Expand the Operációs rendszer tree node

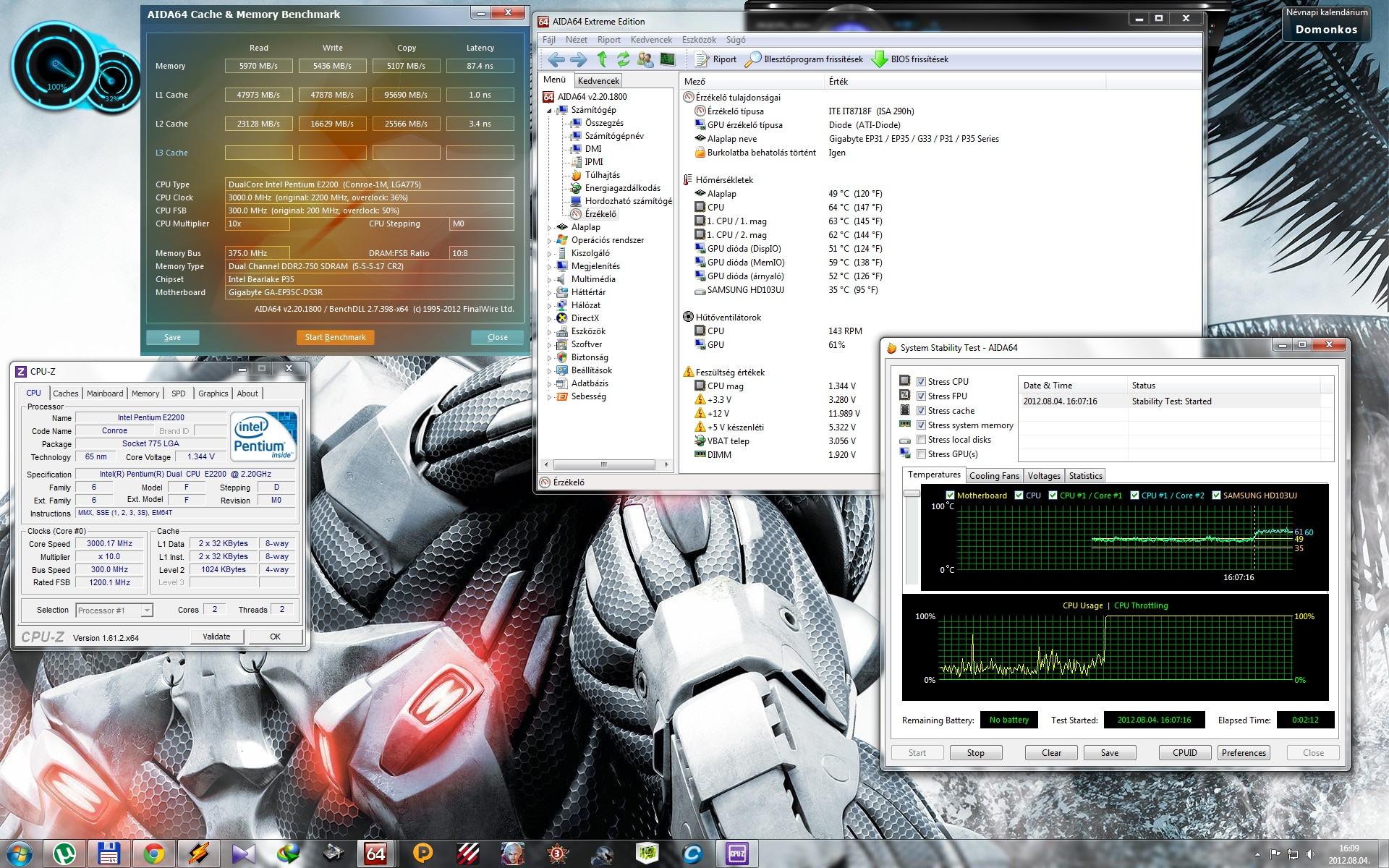click(x=550, y=240)
